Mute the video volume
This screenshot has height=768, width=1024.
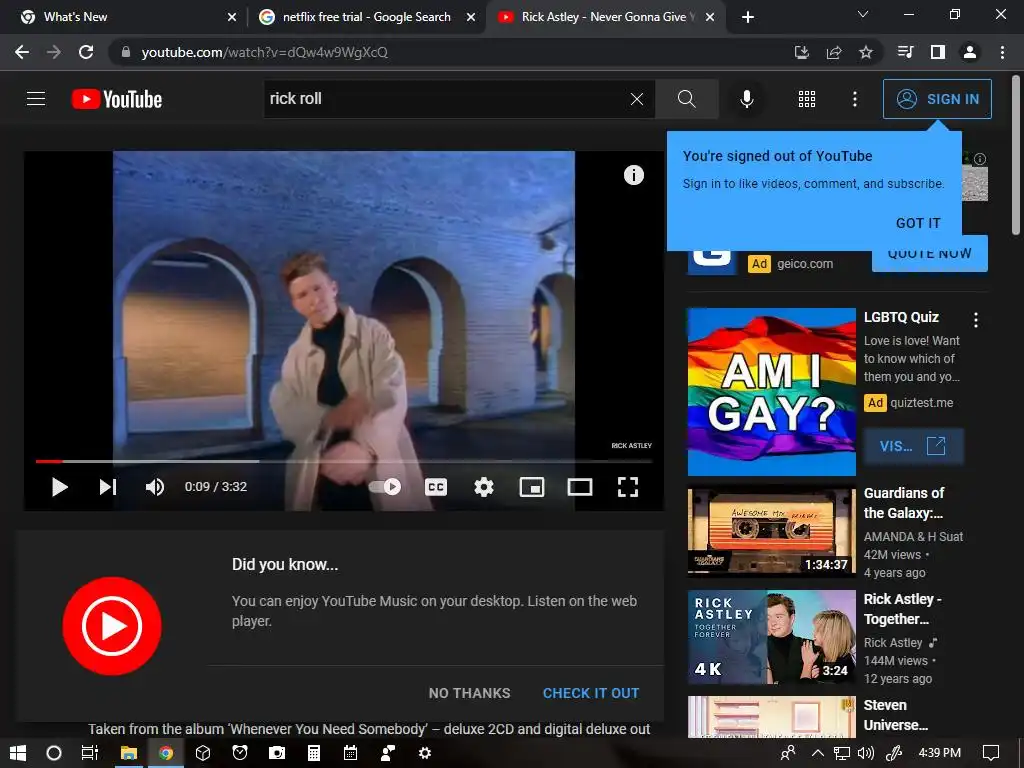(x=155, y=487)
